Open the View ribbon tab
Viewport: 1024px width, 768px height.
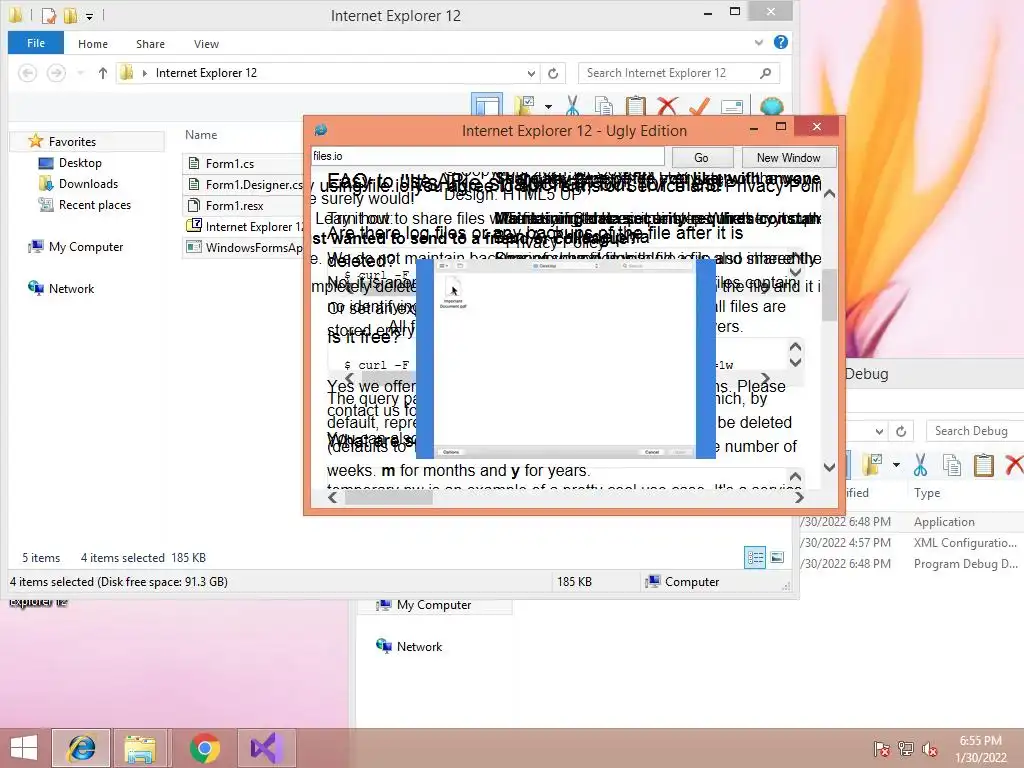[206, 44]
